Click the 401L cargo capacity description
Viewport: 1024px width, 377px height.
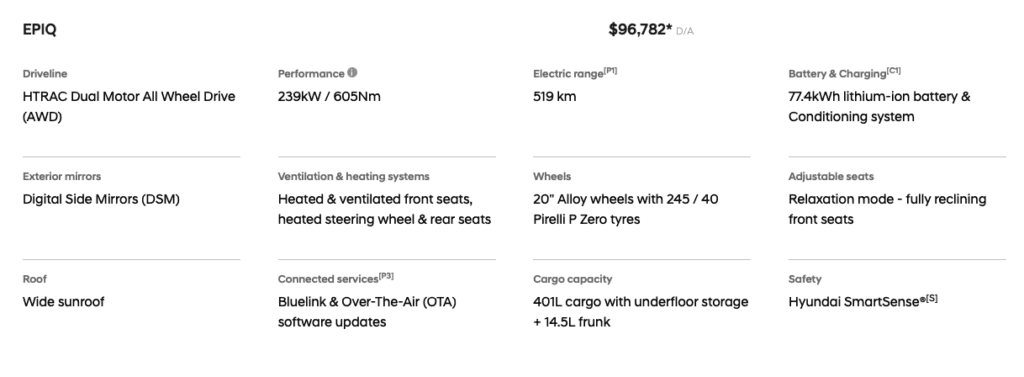click(x=641, y=312)
